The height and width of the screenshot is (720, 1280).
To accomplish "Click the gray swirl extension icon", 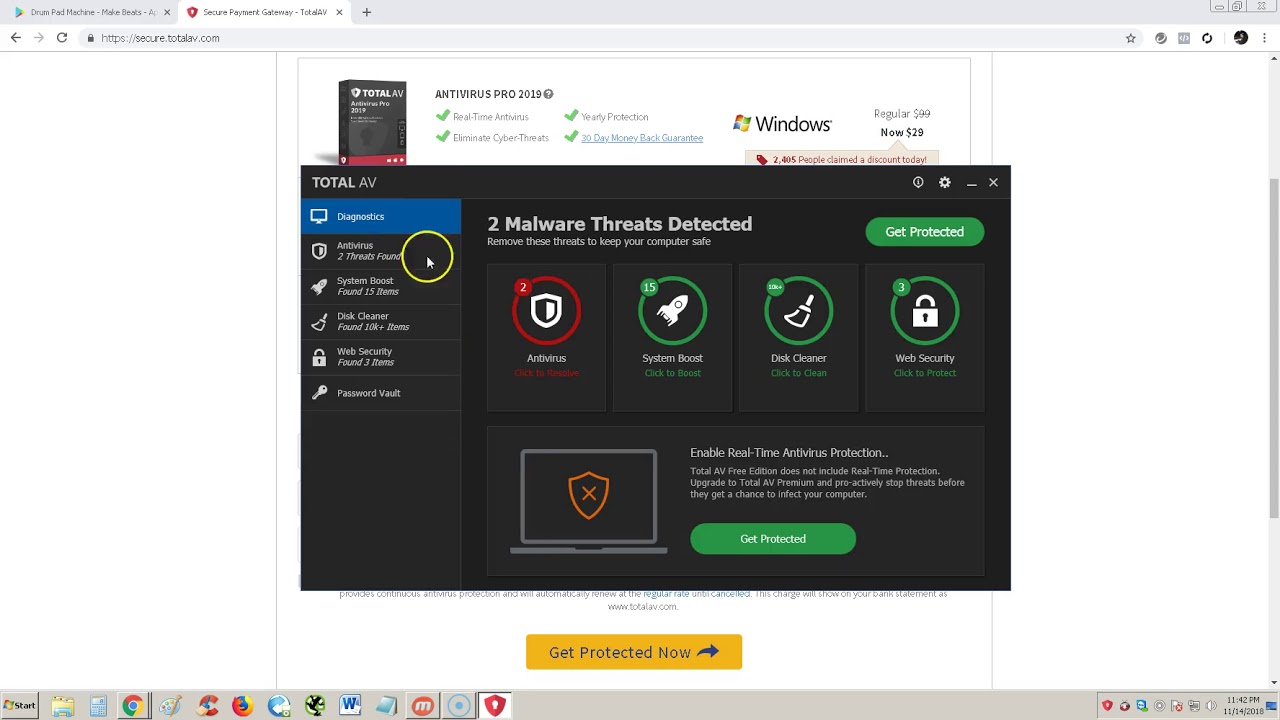I will click(1160, 38).
